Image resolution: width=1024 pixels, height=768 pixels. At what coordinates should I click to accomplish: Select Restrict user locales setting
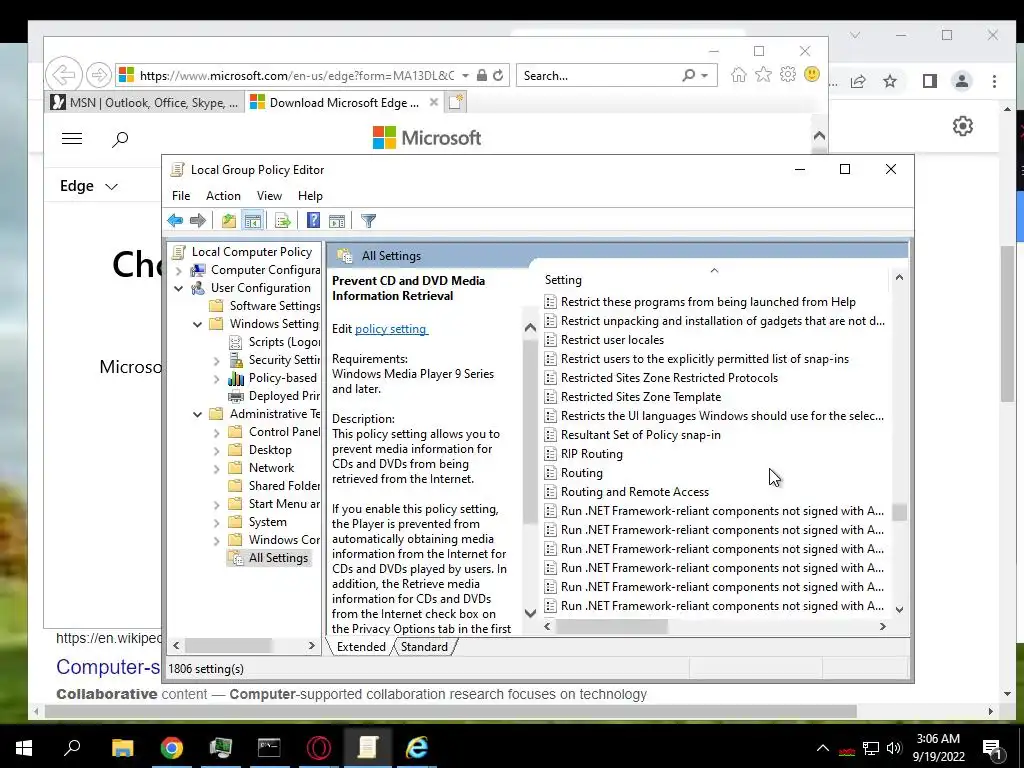(x=612, y=340)
